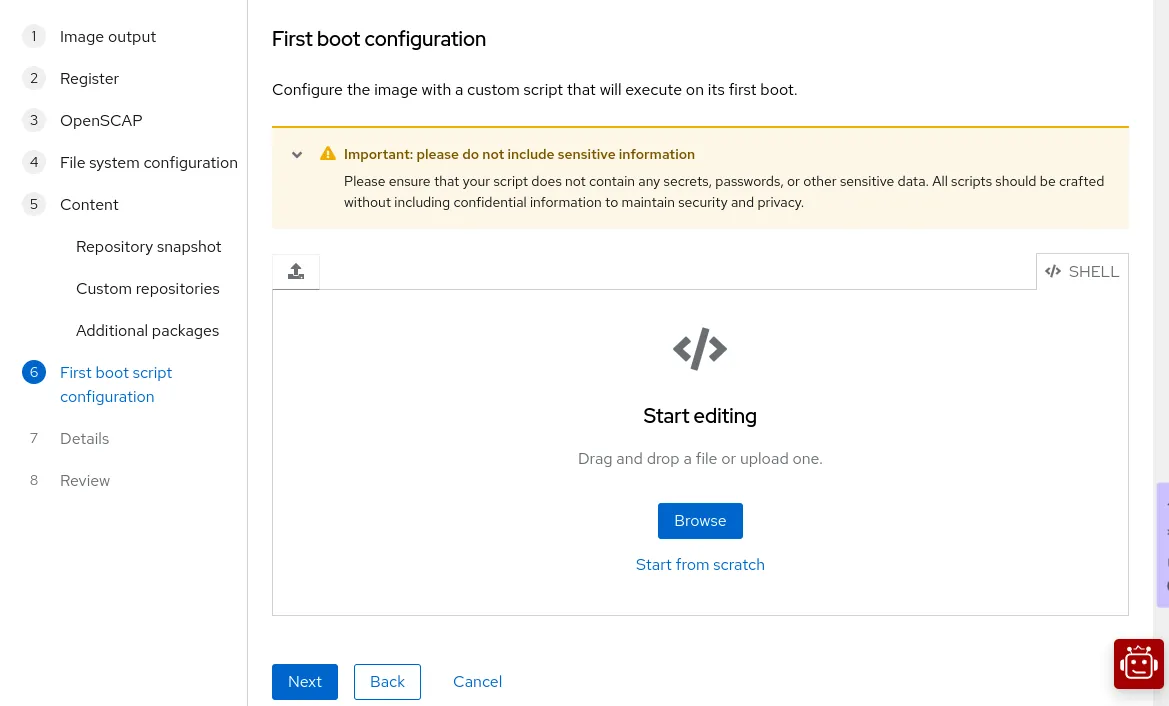The image size is (1169, 706).
Task: Open the Content step
Action: coord(89,205)
